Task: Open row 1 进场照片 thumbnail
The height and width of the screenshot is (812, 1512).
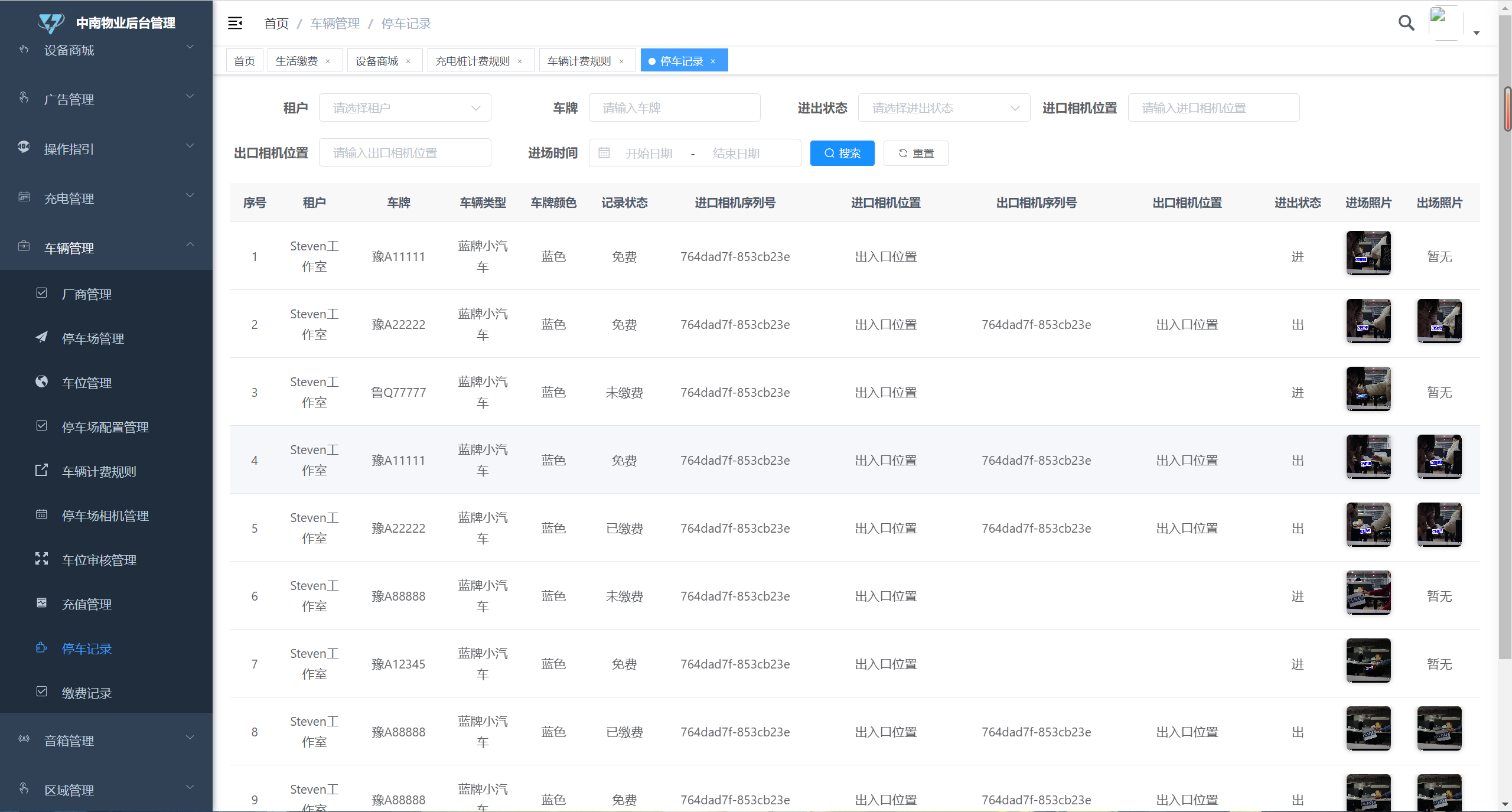Action: coord(1368,253)
